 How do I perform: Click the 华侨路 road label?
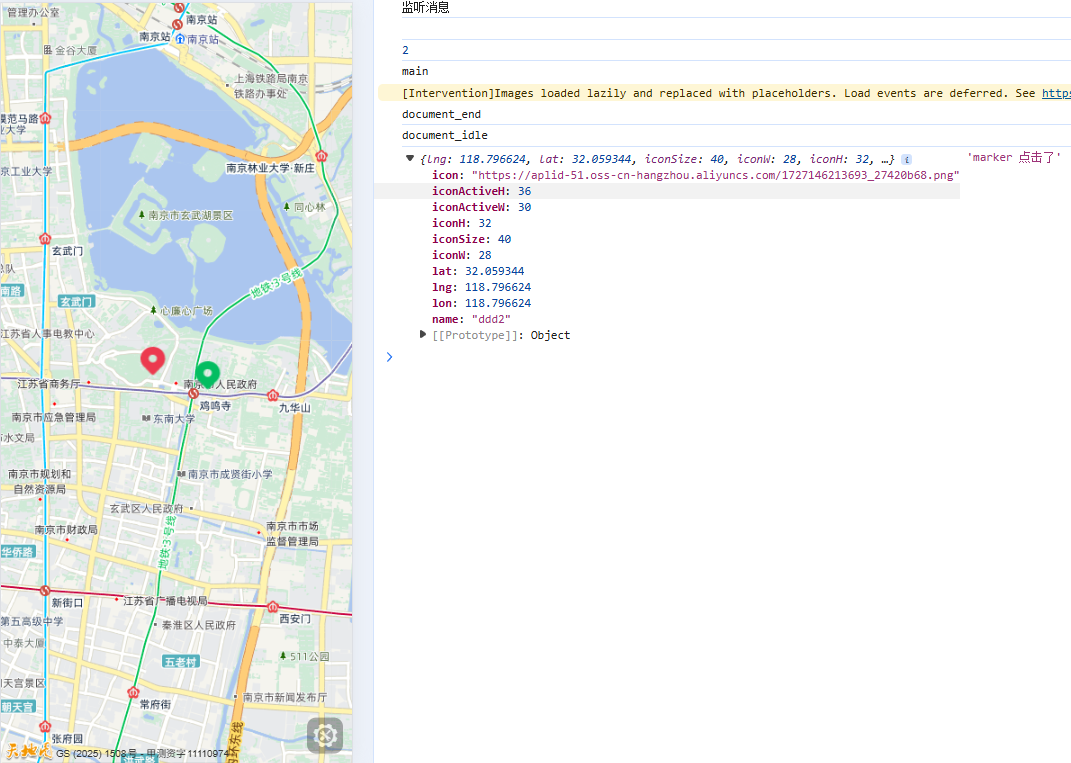click(18, 552)
